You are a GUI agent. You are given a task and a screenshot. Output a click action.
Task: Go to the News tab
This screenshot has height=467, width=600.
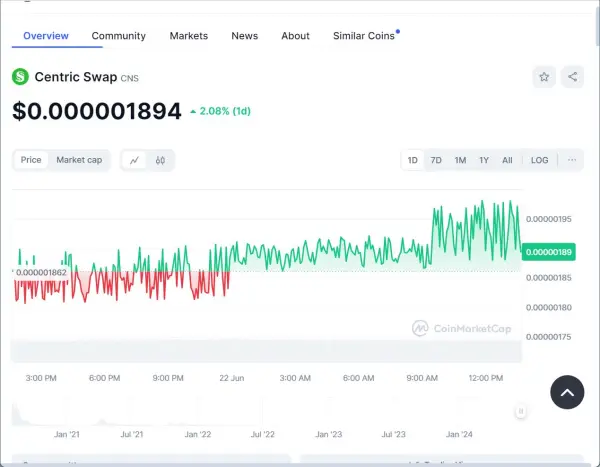tap(244, 36)
